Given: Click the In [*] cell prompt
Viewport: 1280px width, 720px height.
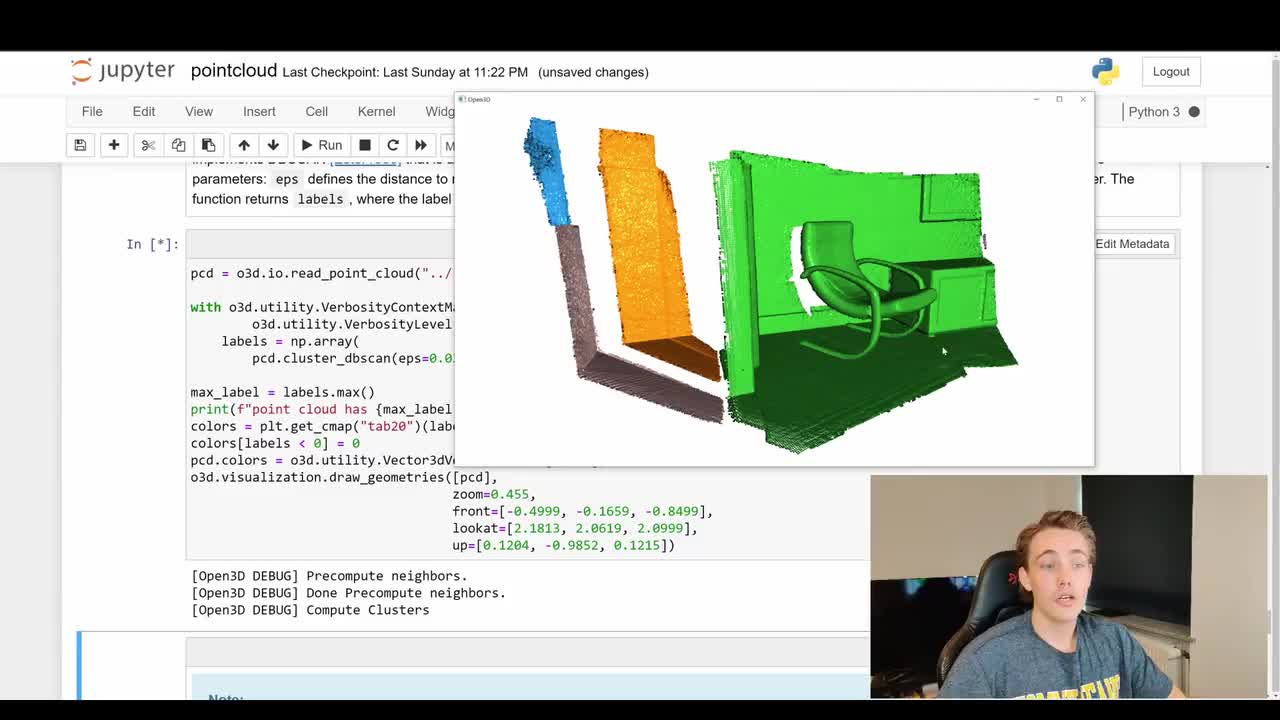Looking at the screenshot, I should coord(152,244).
